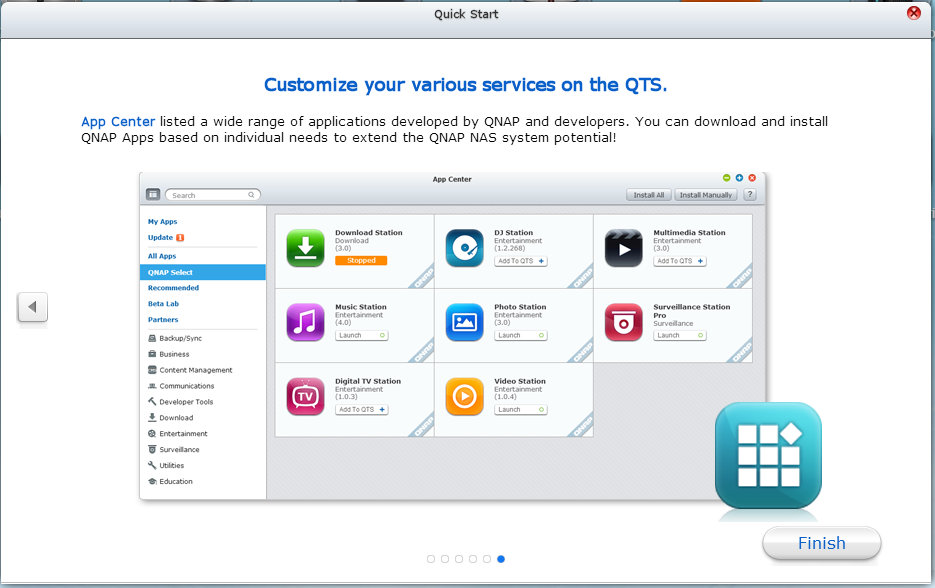Select the Education category
The image size is (935, 588).
tap(171, 481)
